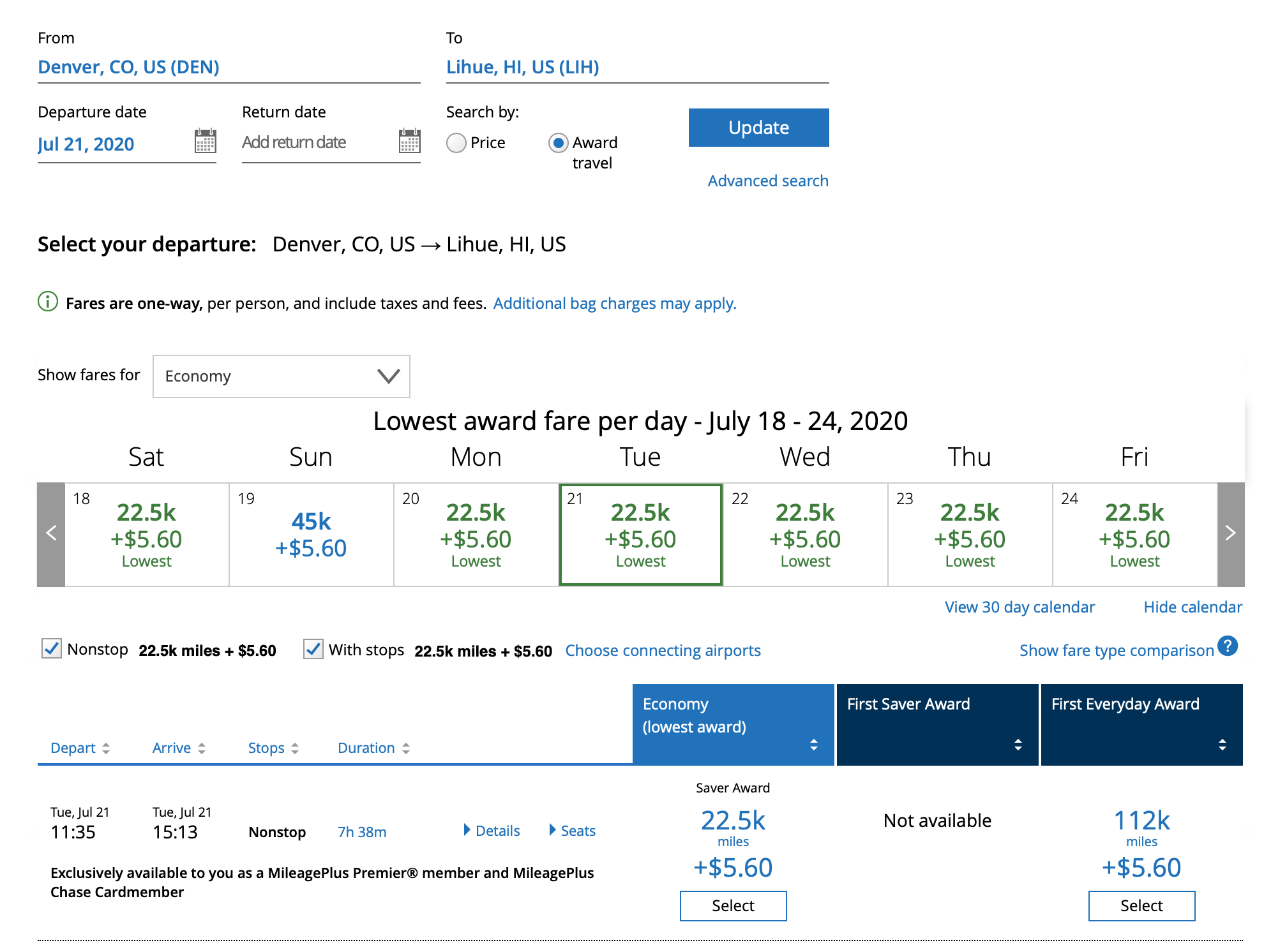Open the departure date calendar icon
The image size is (1264, 952).
205,141
